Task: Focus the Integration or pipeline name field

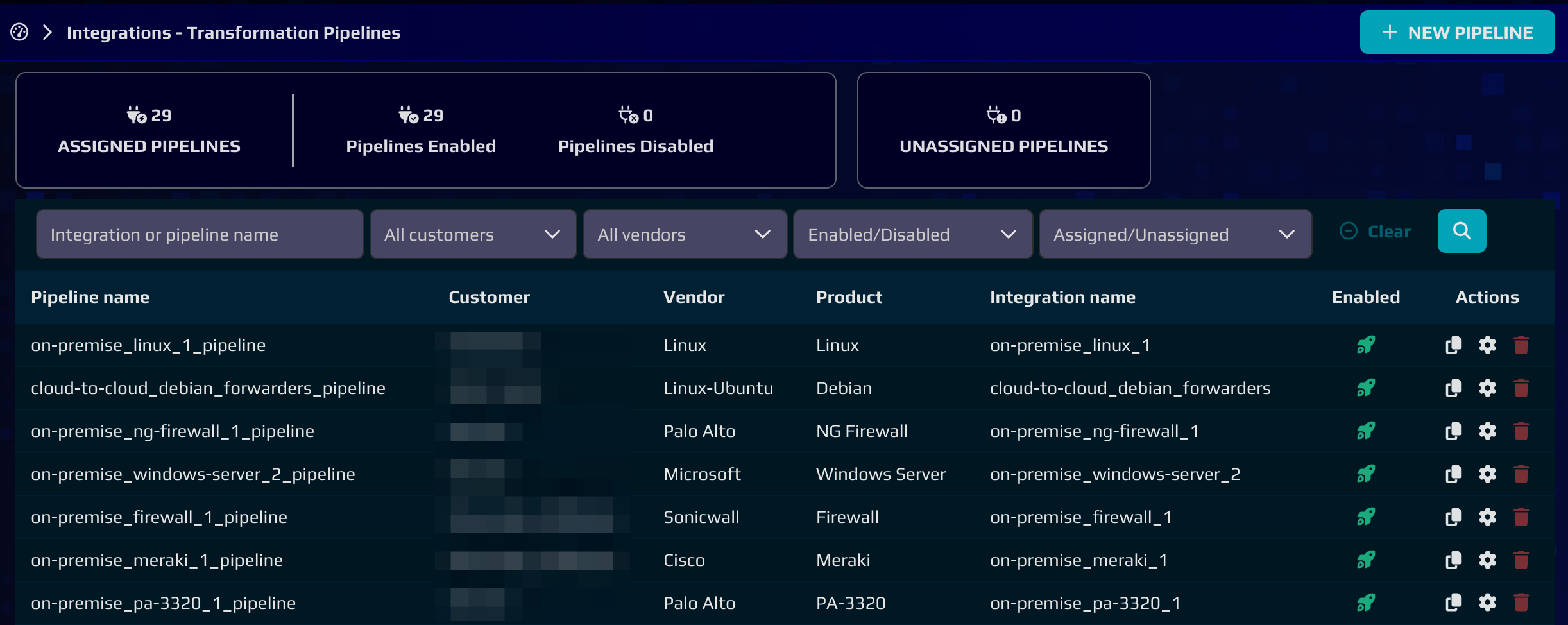Action: [x=200, y=235]
